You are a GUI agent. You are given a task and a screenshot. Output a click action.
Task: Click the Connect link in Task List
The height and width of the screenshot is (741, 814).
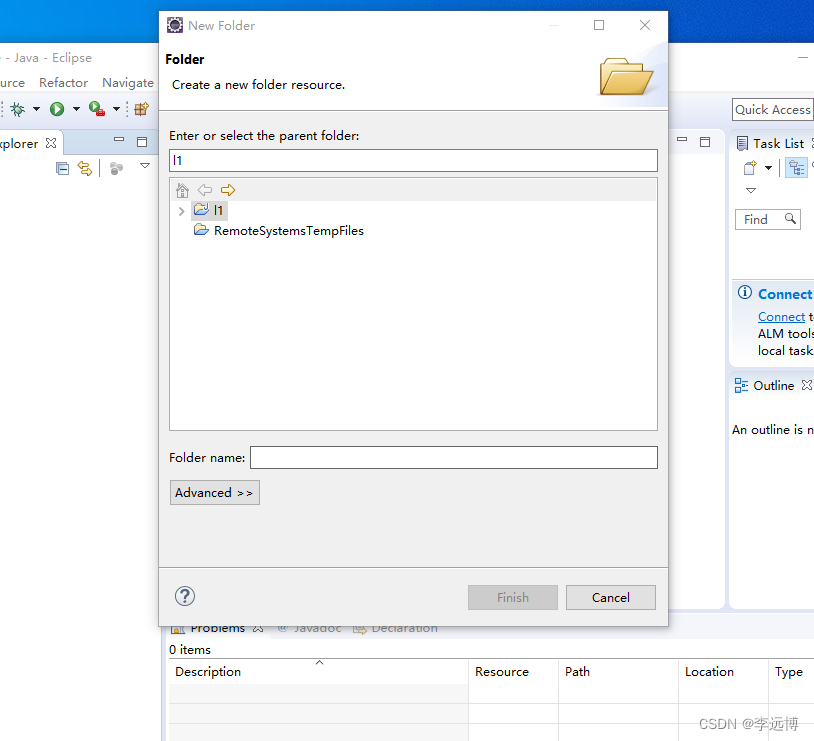[781, 316]
